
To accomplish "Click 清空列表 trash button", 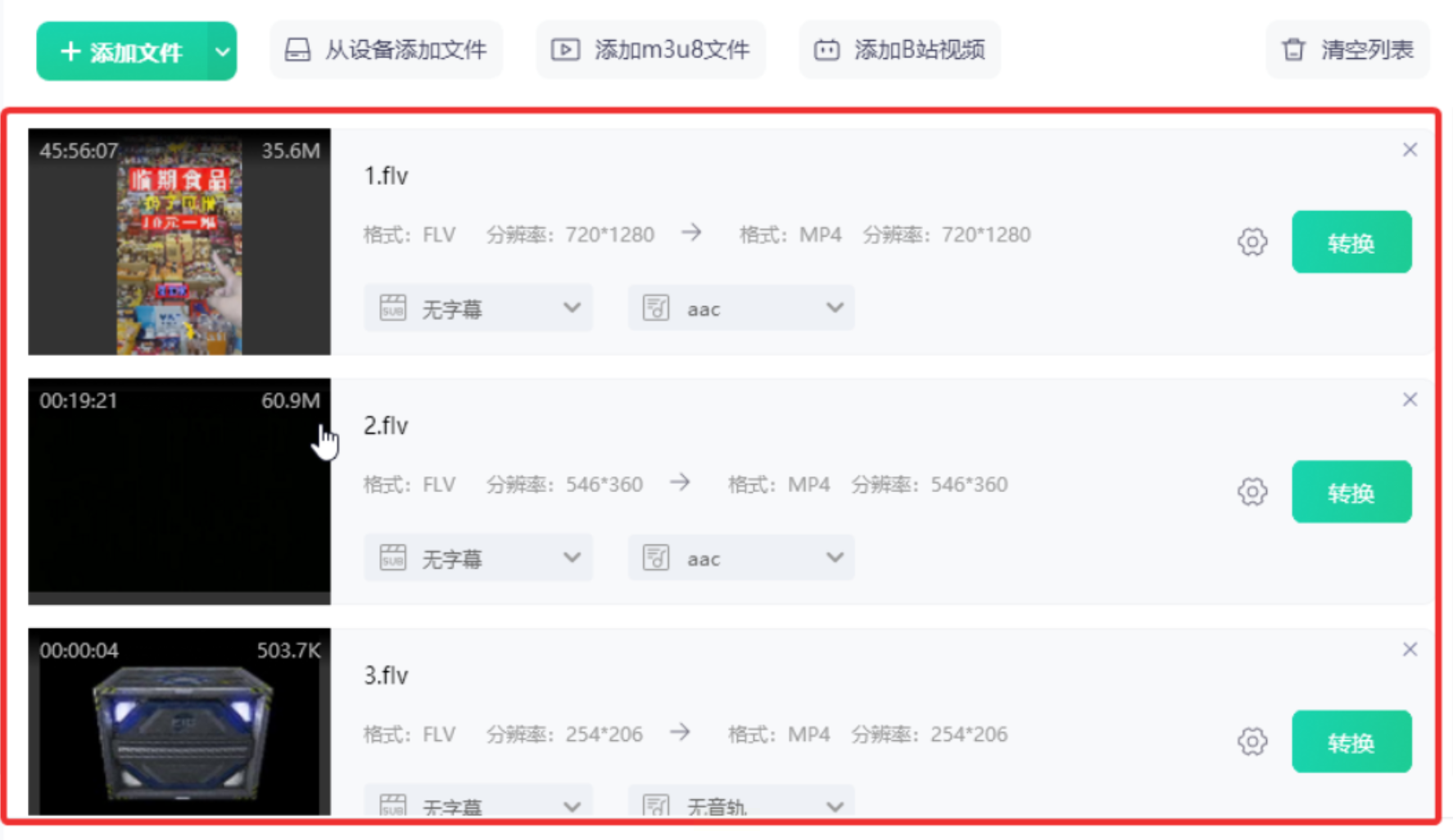I will tap(1347, 50).
